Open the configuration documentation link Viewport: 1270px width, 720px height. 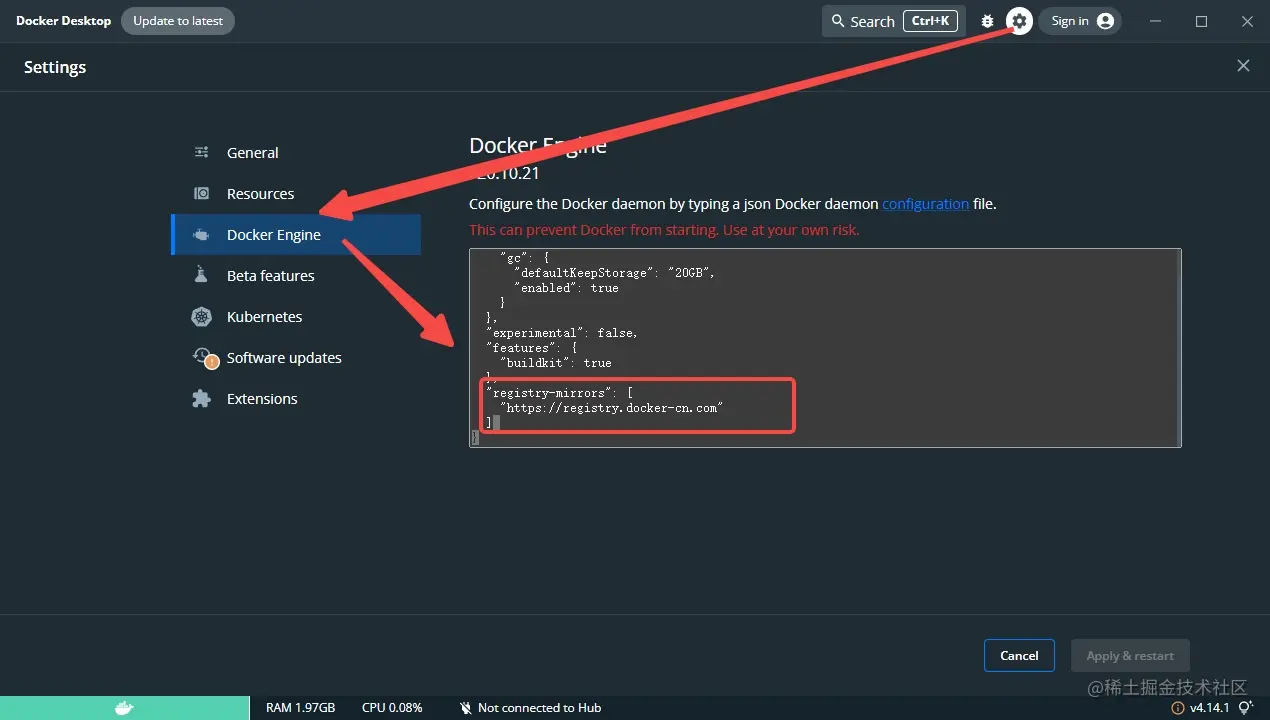925,203
